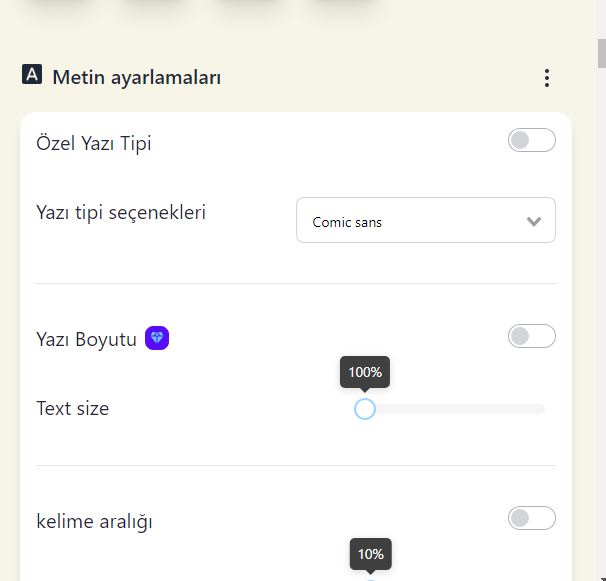Click the Text size slider handle
The height and width of the screenshot is (581, 606).
365,409
